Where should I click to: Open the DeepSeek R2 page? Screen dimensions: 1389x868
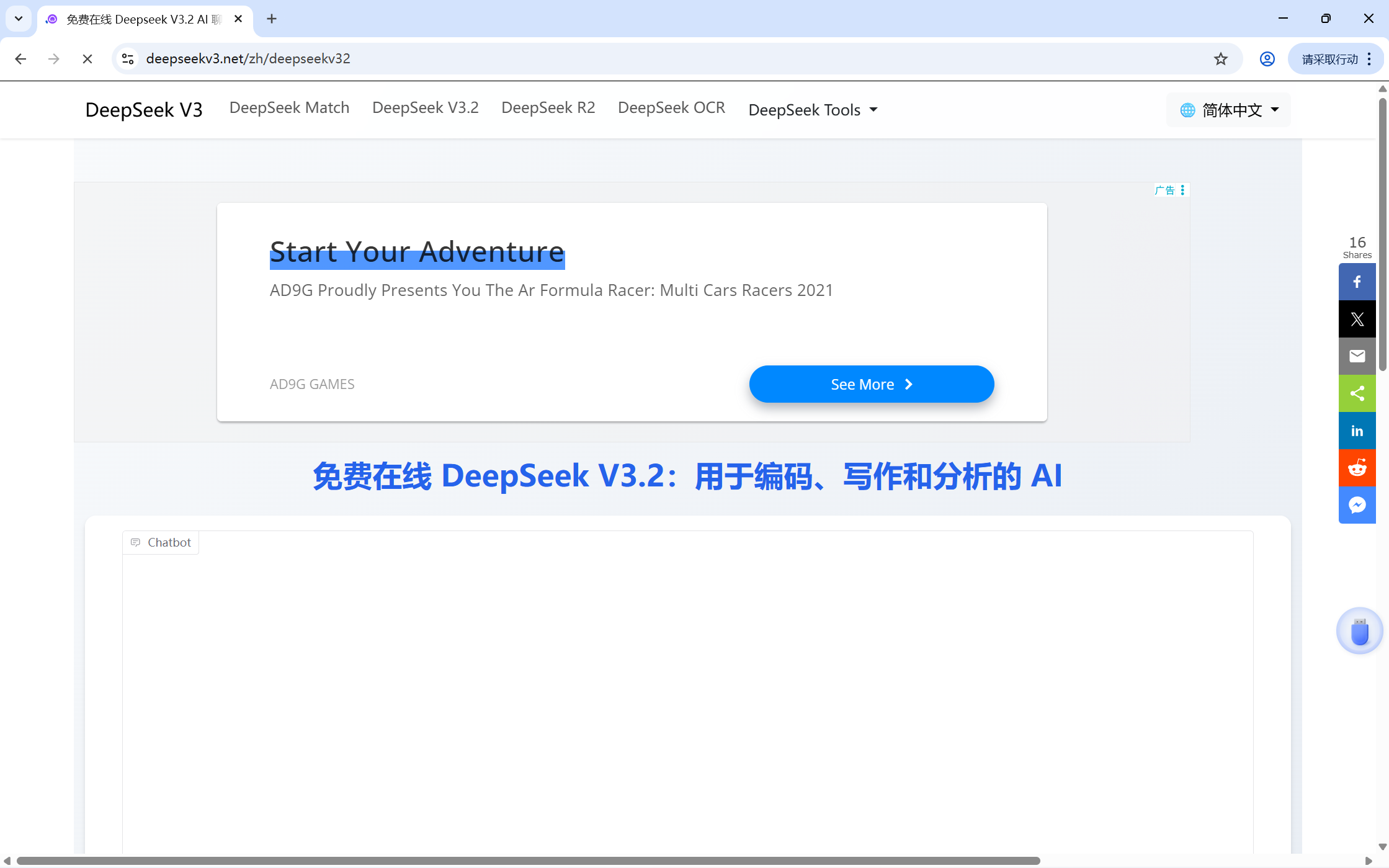pos(548,108)
